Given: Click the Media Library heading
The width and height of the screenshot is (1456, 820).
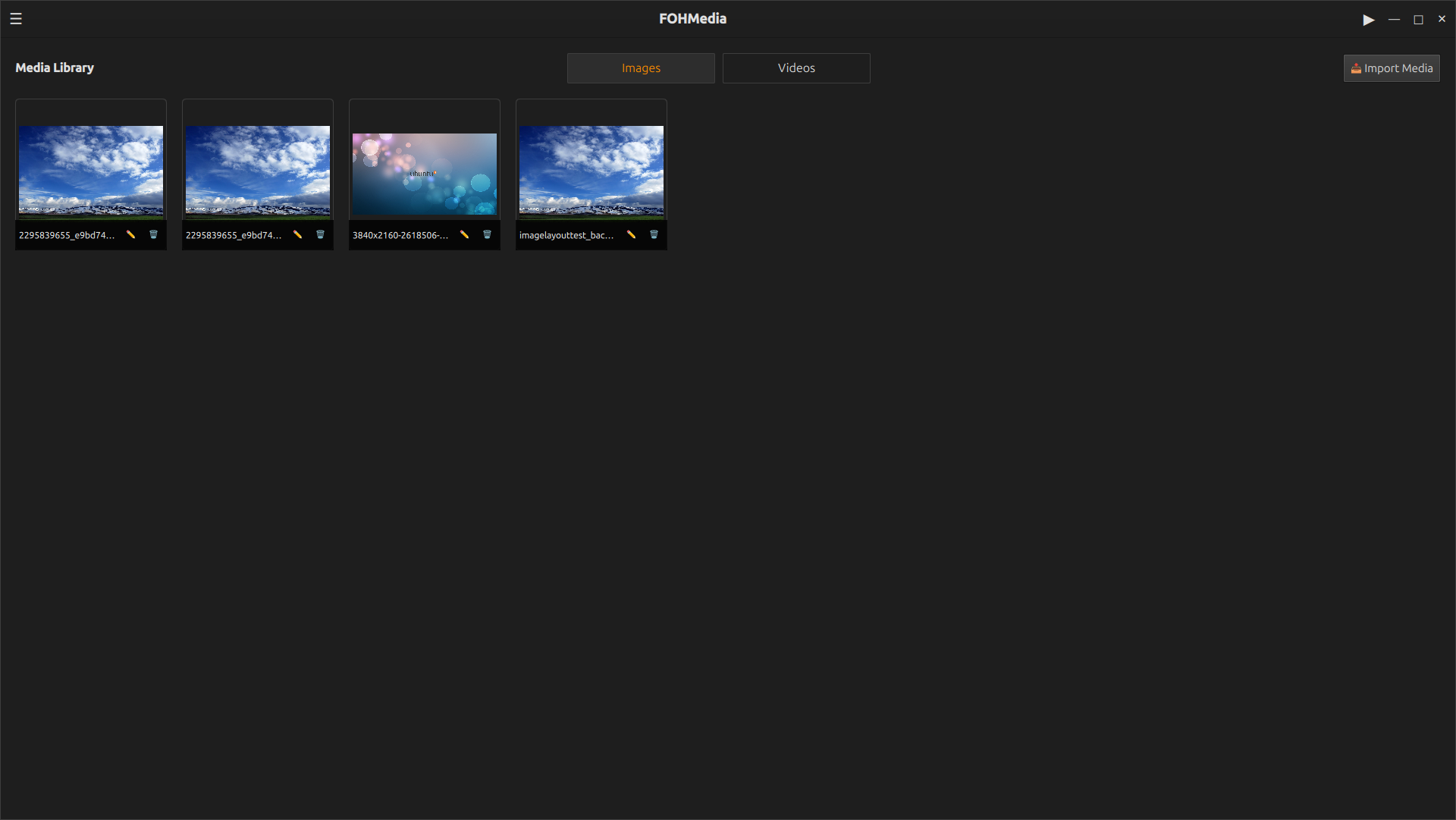Looking at the screenshot, I should (55, 68).
